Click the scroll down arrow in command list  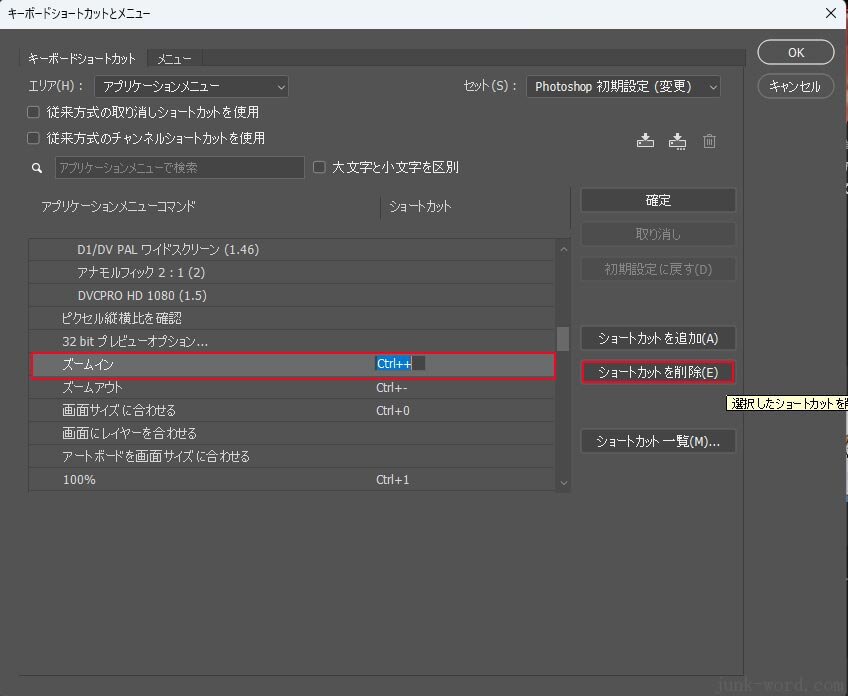coord(563,482)
